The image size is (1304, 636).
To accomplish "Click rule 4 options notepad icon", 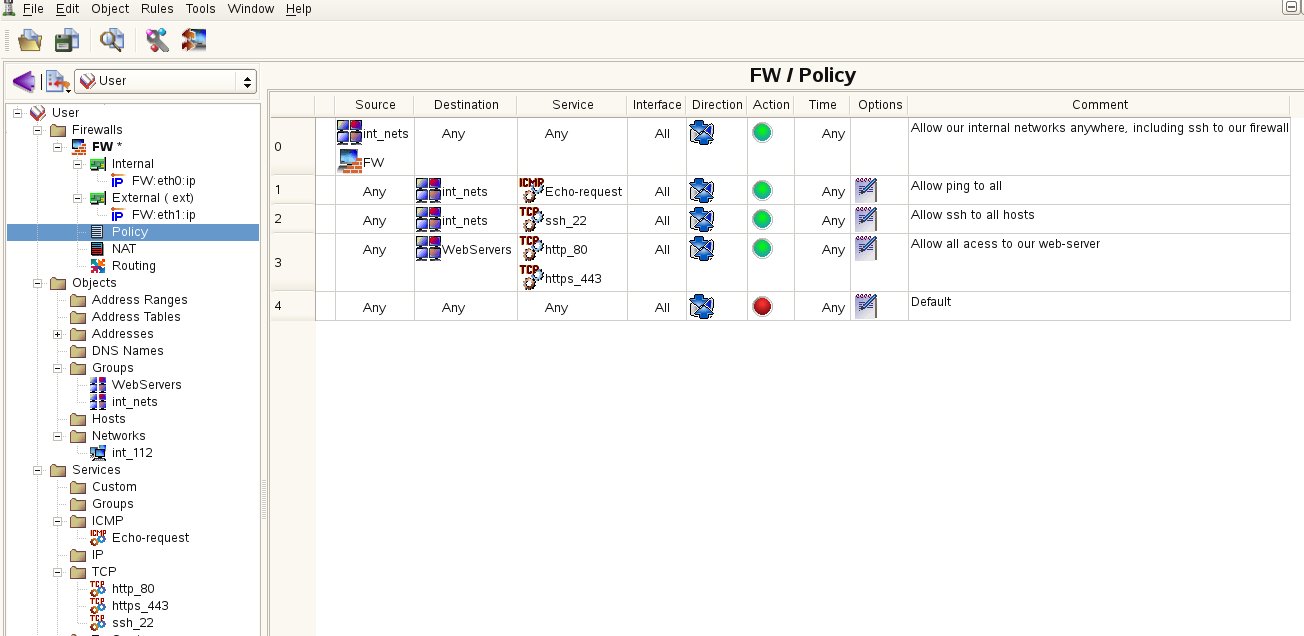I will (x=866, y=306).
